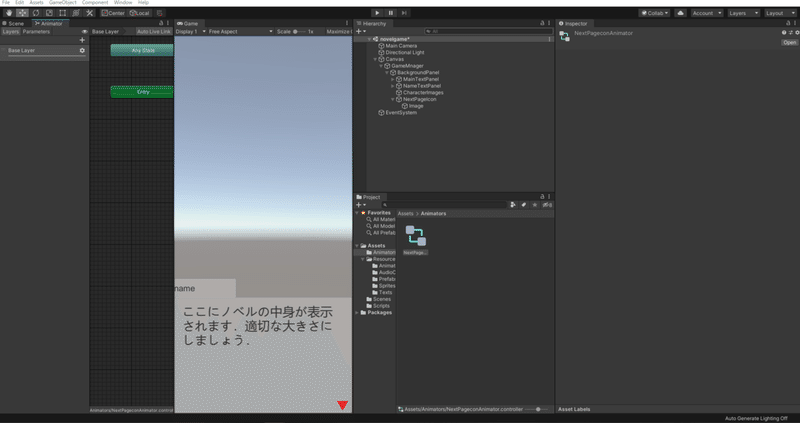Switch to the Parameters tab in Animator

36,32
